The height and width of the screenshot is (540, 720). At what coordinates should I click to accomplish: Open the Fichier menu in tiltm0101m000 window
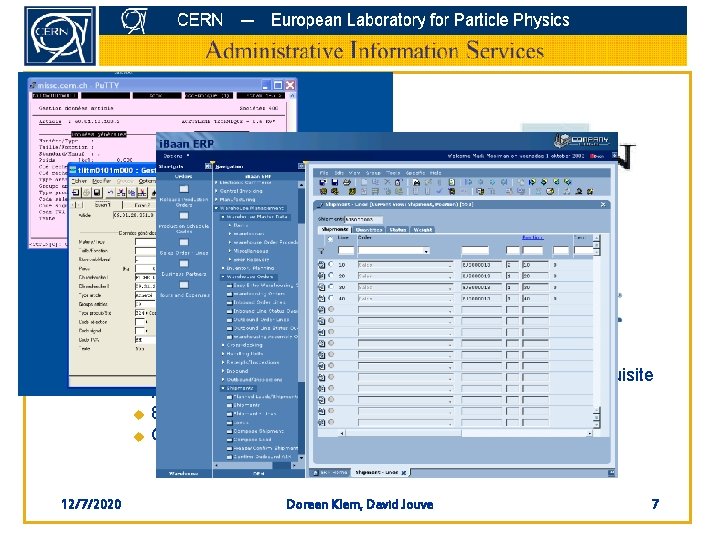(79, 181)
